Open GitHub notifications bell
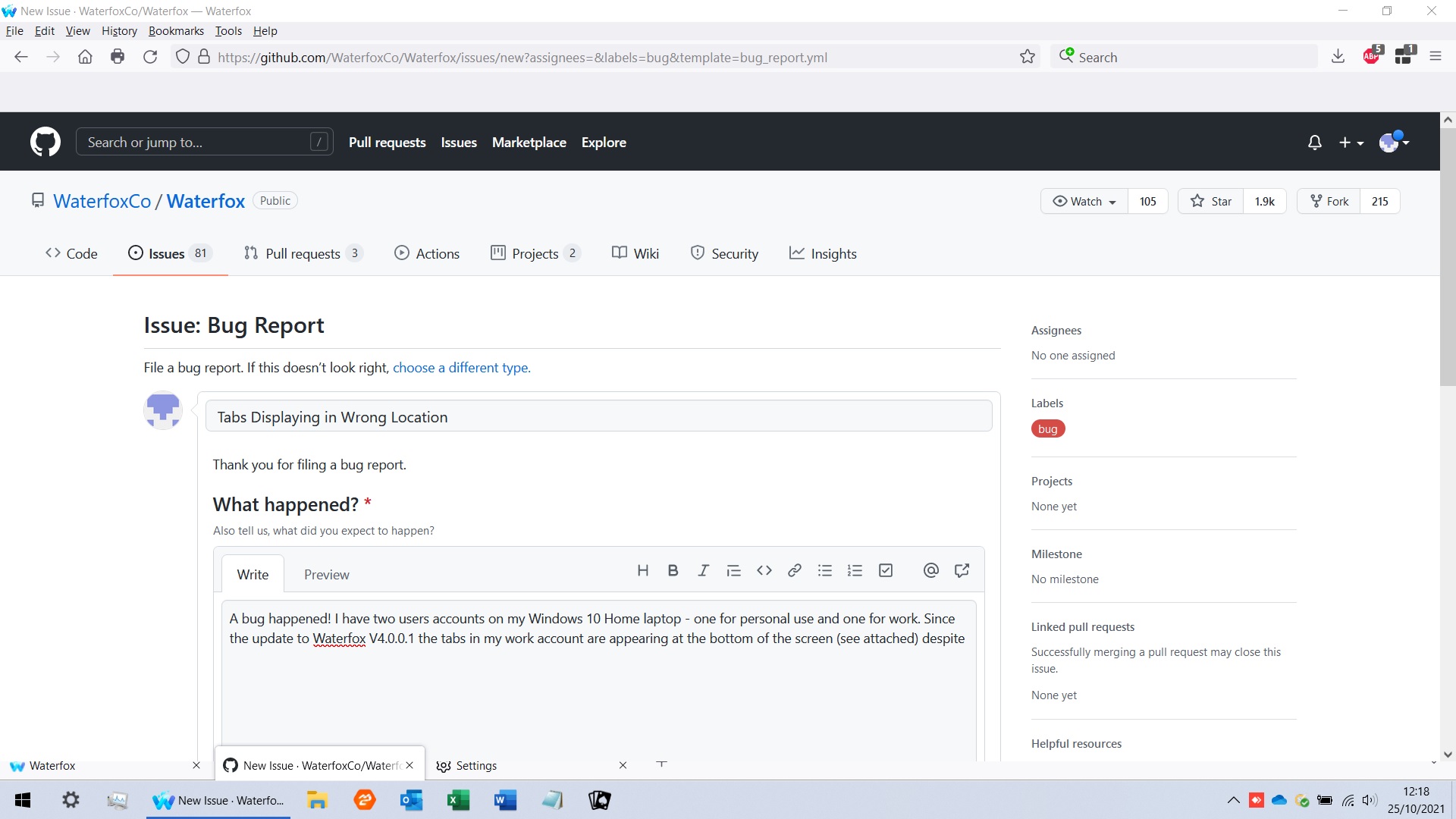This screenshot has width=1456, height=819. pyautogui.click(x=1314, y=142)
